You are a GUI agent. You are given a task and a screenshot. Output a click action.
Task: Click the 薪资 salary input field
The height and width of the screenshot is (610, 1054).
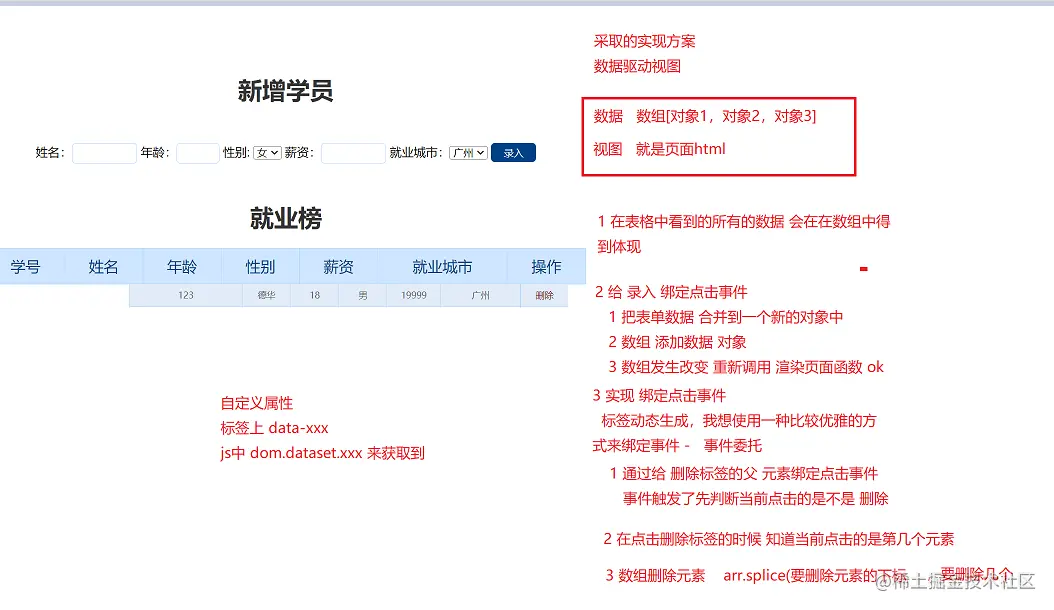(353, 153)
